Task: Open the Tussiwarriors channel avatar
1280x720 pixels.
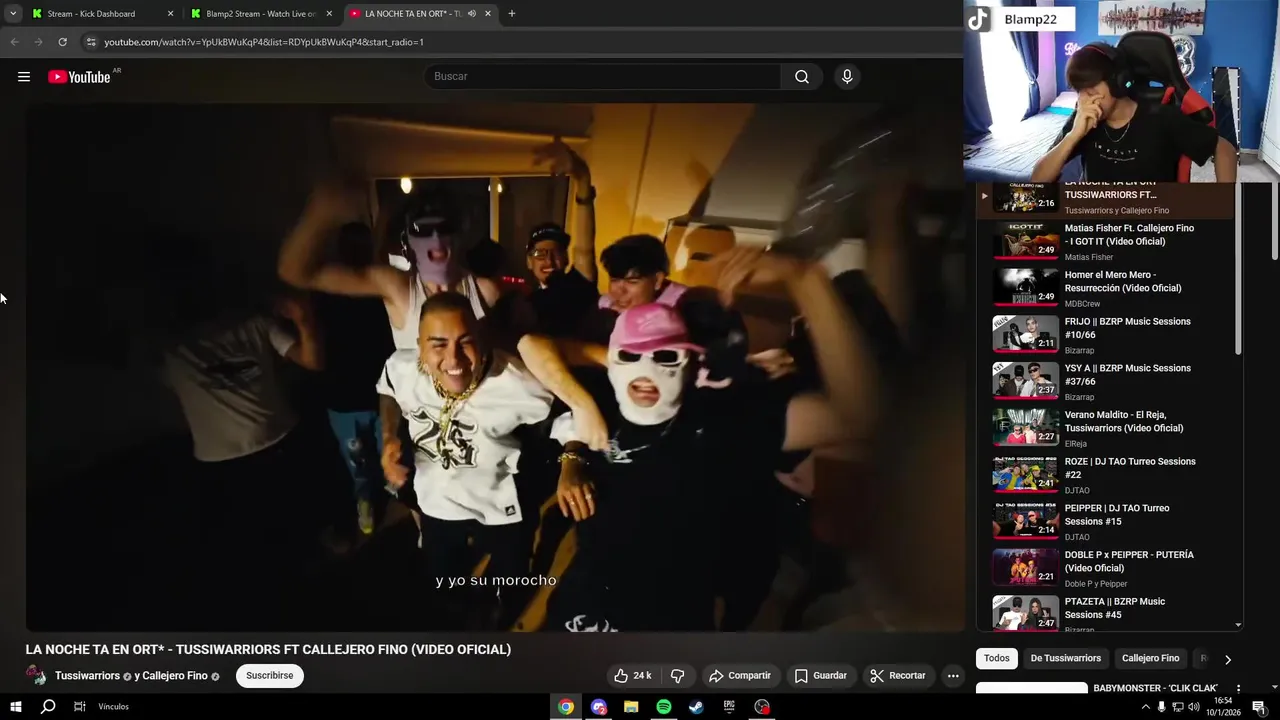Action: pyautogui.click(x=36, y=676)
